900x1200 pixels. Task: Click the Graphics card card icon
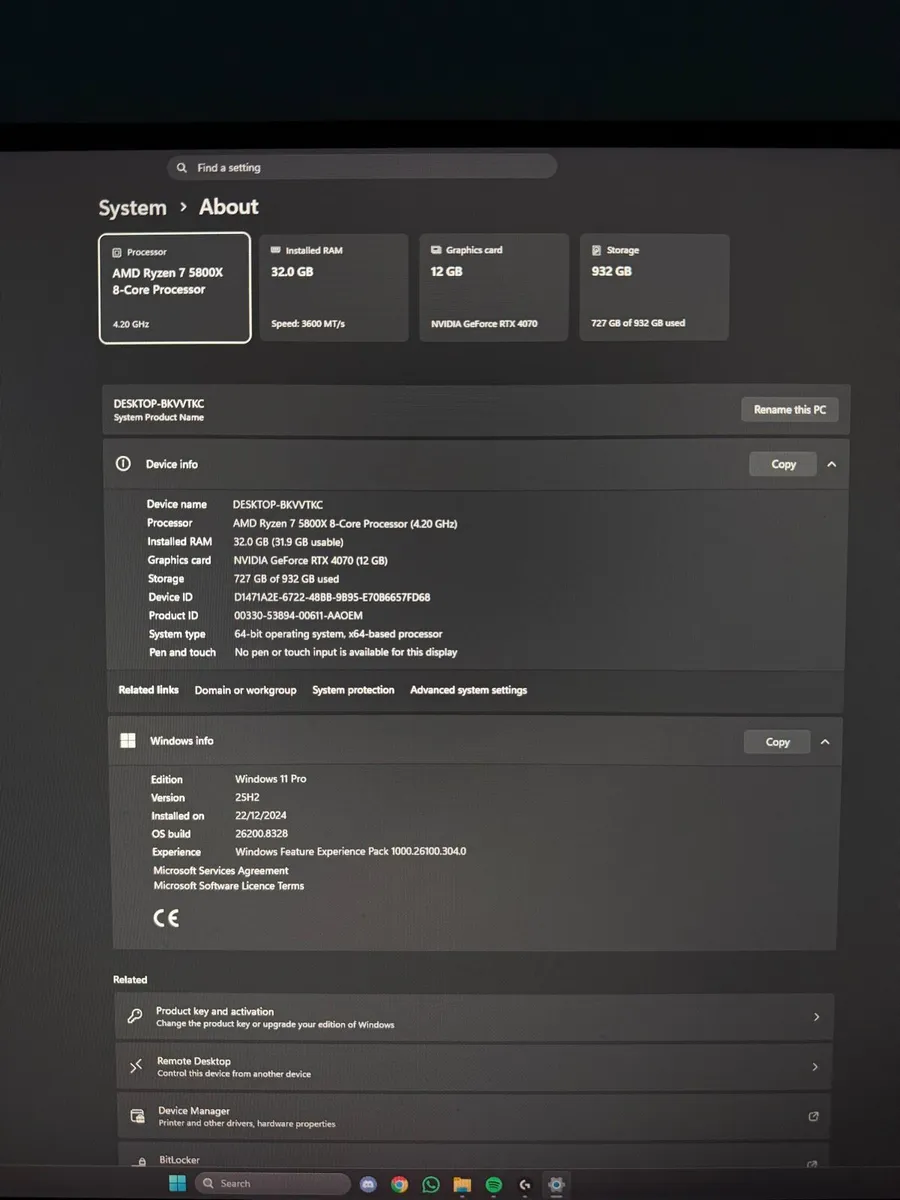(x=436, y=250)
